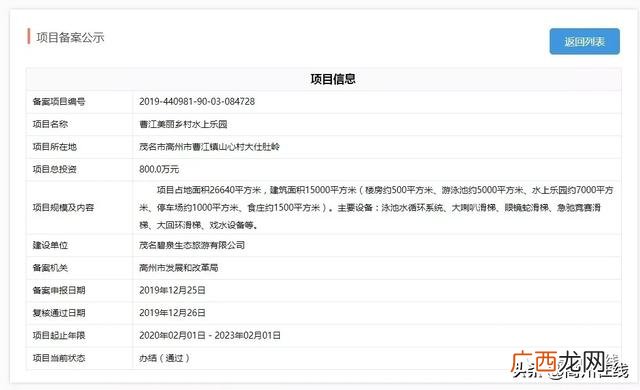Click the 项目名称 label cell
The width and height of the screenshot is (640, 390).
point(79,124)
